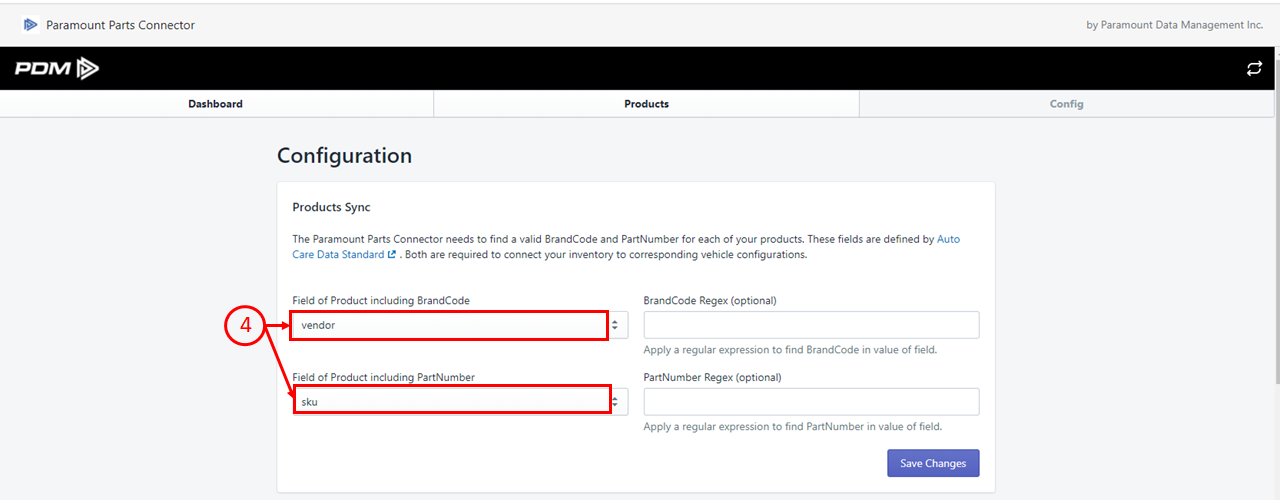Open the Dashboard tab
The width and height of the screenshot is (1280, 500).
[x=216, y=104]
